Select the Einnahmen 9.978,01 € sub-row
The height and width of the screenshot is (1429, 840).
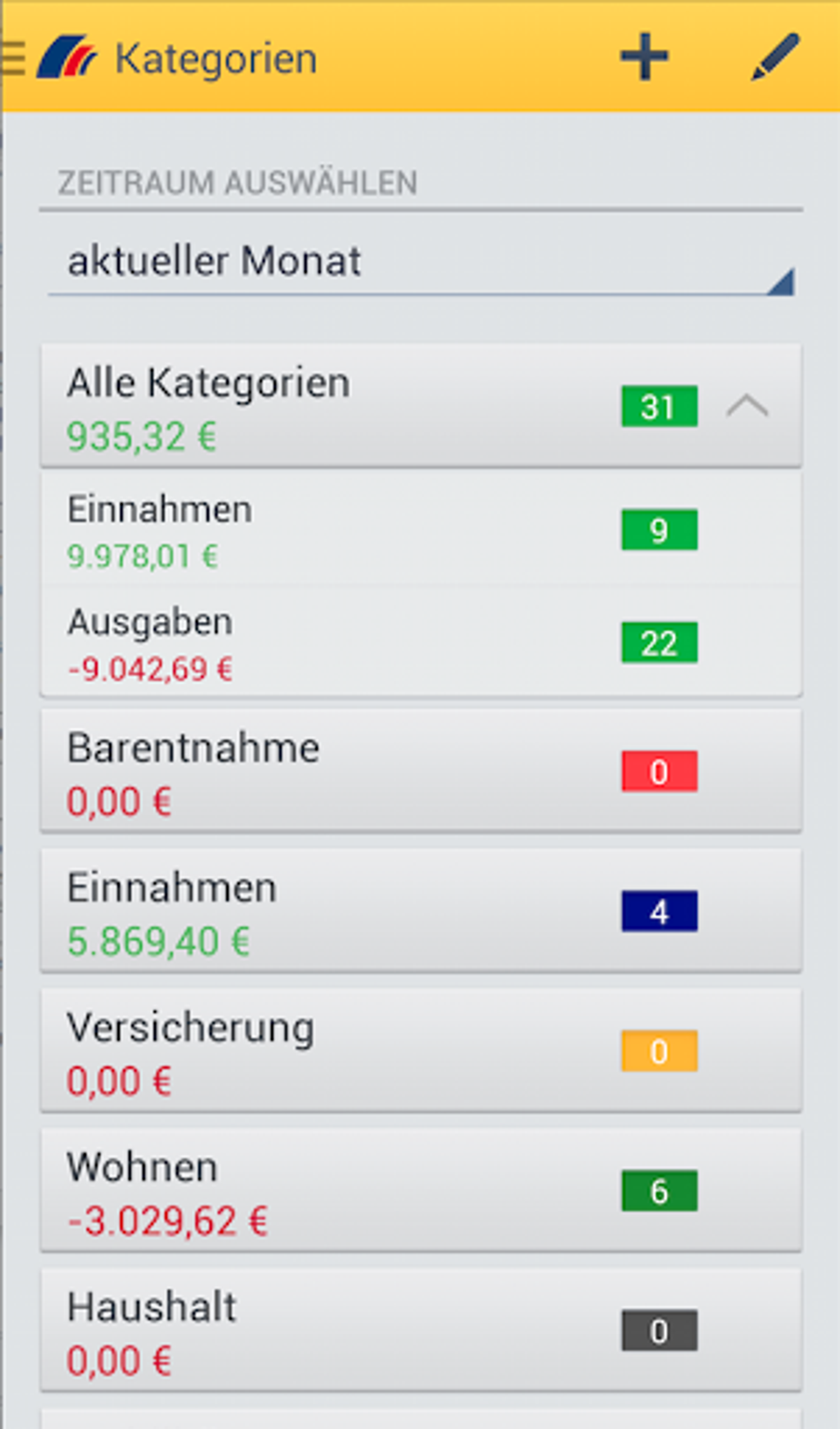tap(329, 530)
